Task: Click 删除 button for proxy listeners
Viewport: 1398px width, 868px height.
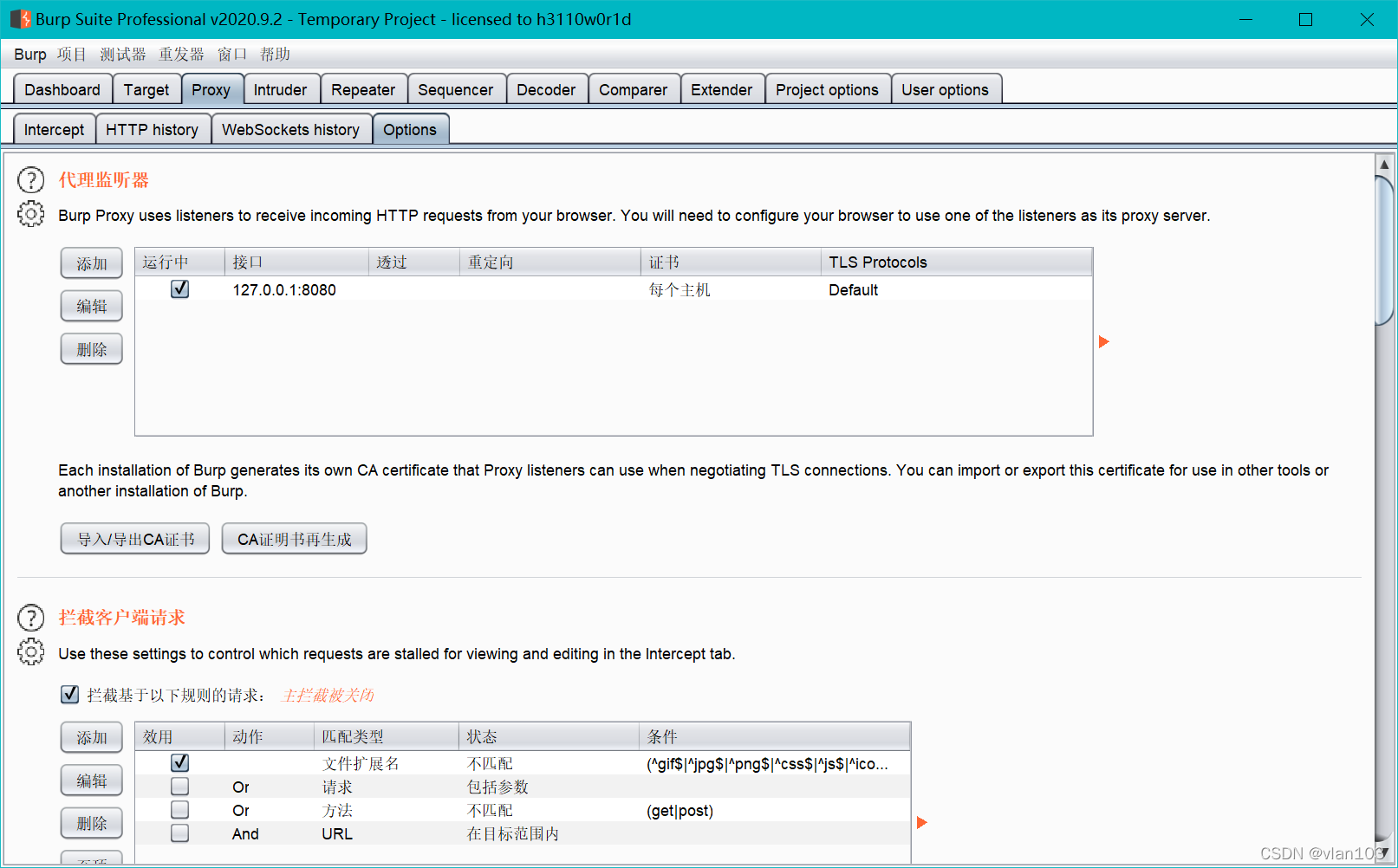Action: (91, 349)
